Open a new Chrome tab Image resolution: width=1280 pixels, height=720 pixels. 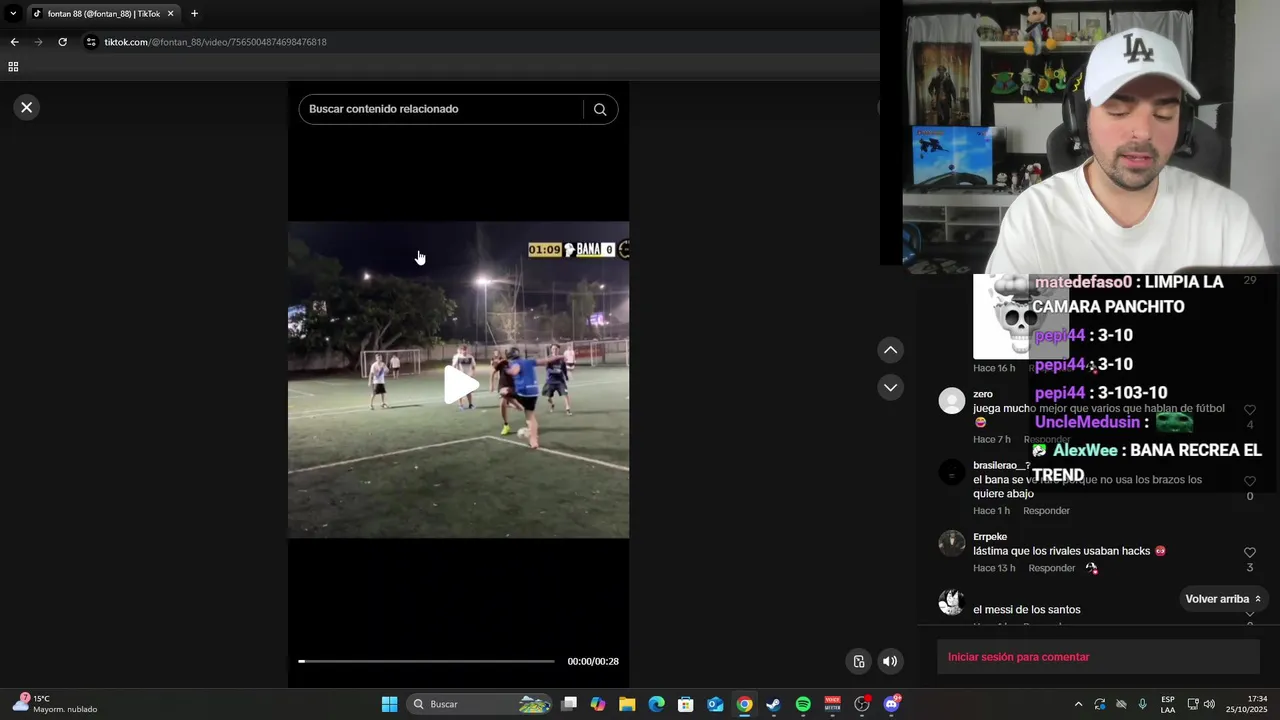click(194, 14)
